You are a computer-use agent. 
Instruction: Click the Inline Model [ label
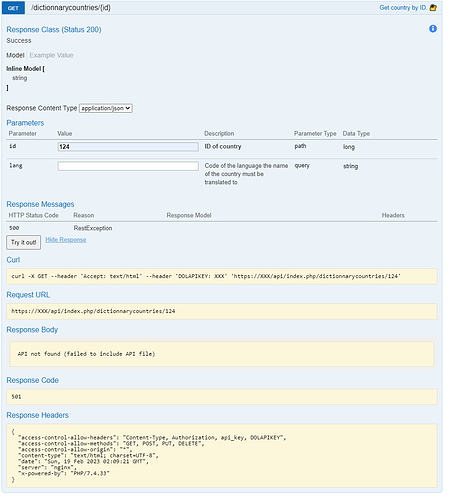click(x=25, y=69)
